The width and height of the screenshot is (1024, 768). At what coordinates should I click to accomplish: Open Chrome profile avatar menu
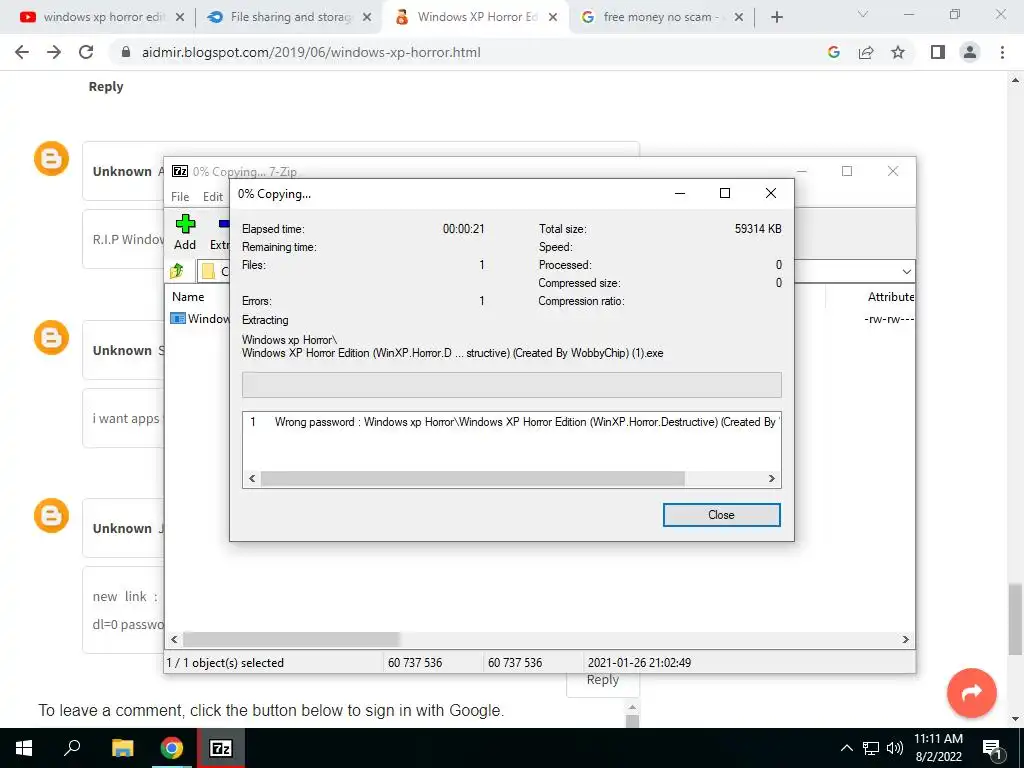970,52
